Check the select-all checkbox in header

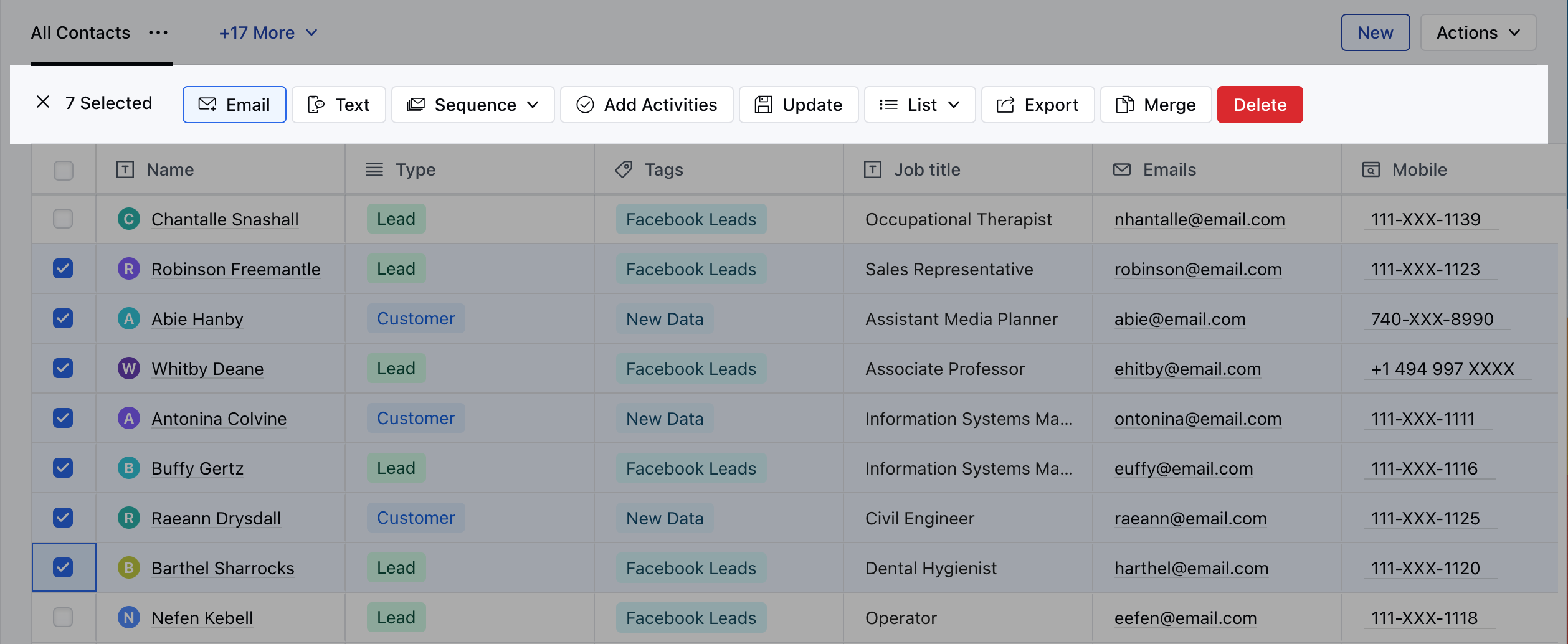pos(63,170)
